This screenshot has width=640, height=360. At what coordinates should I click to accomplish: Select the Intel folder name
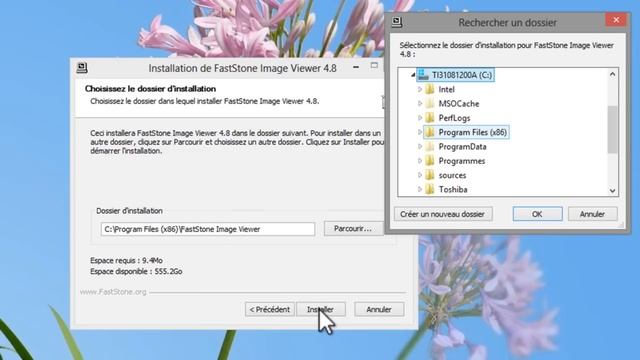(447, 89)
